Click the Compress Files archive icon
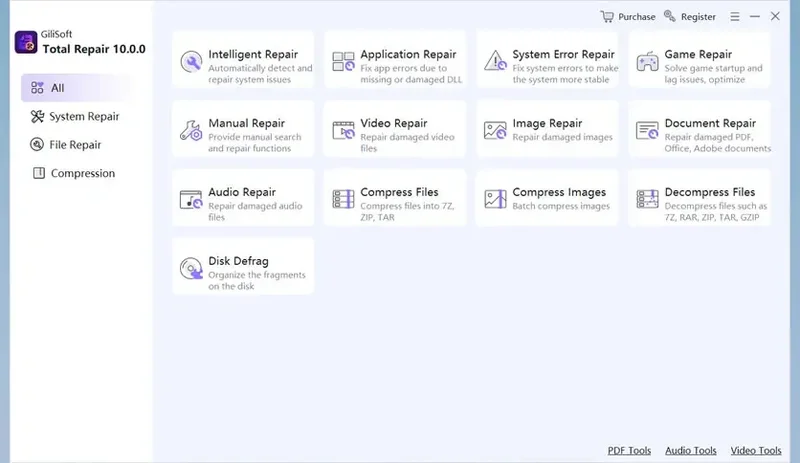Viewport: 800px width, 463px height. 343,199
